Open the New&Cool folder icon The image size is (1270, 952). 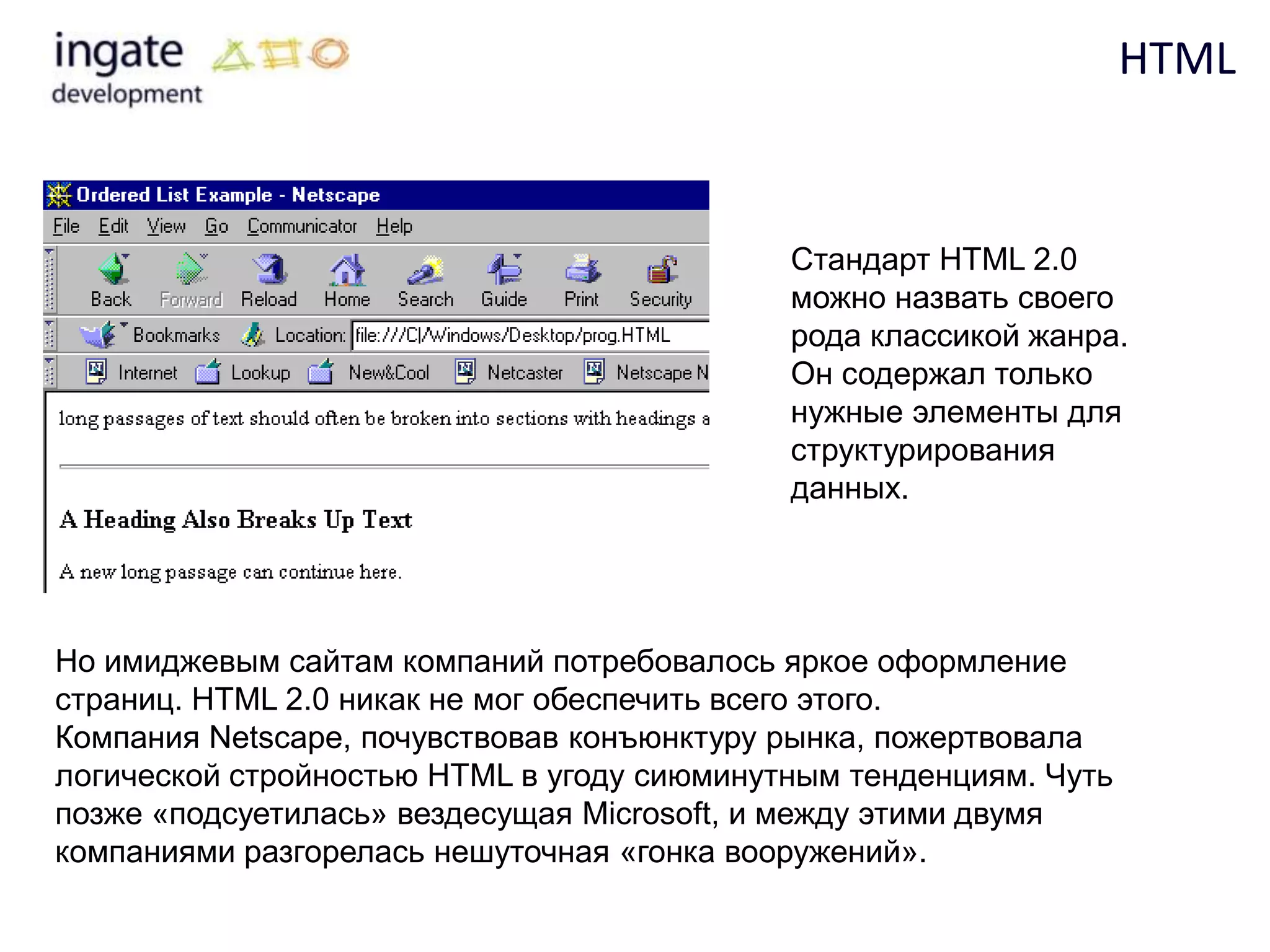tap(321, 372)
